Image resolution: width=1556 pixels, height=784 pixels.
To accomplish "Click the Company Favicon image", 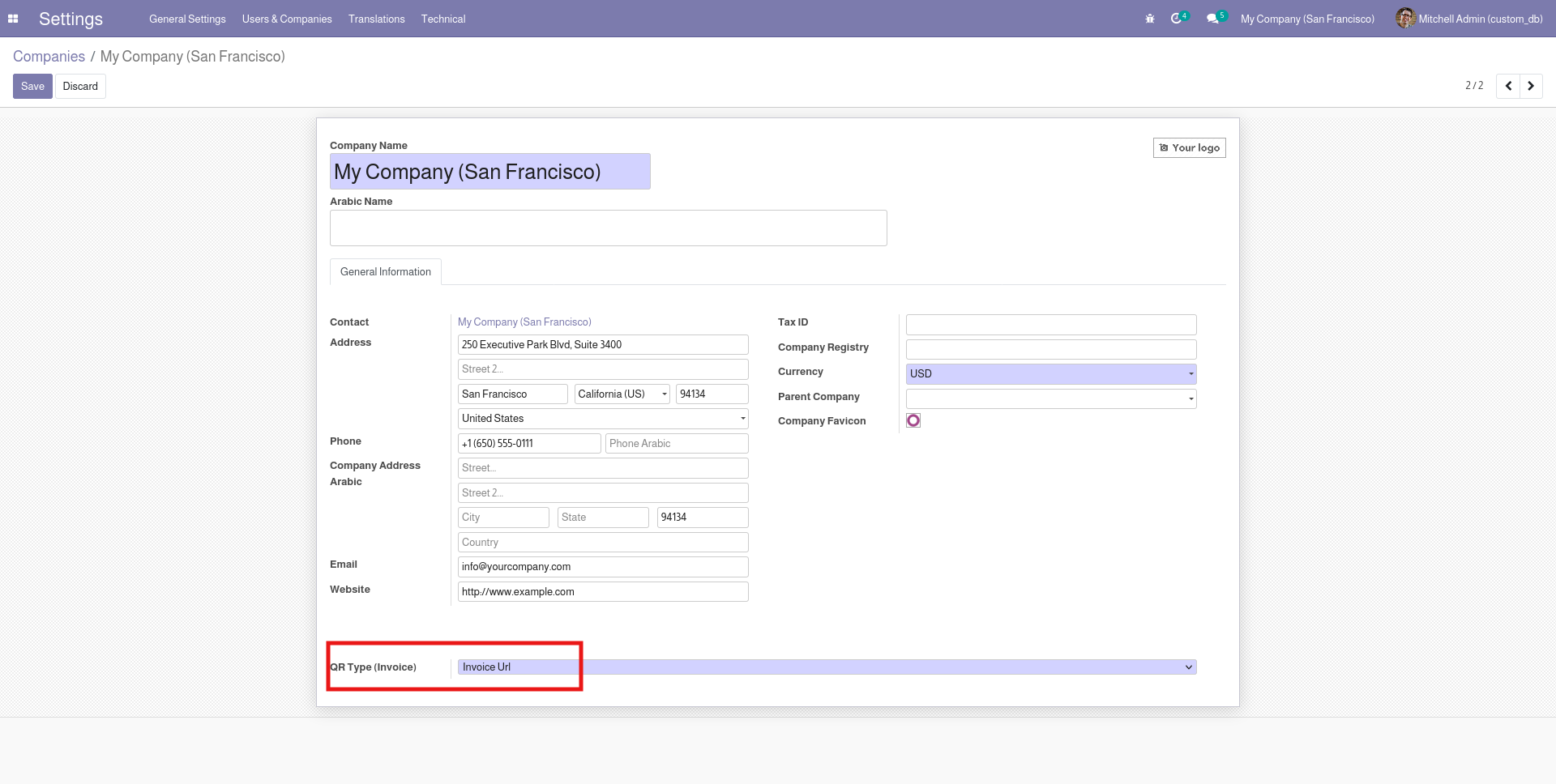I will point(913,420).
